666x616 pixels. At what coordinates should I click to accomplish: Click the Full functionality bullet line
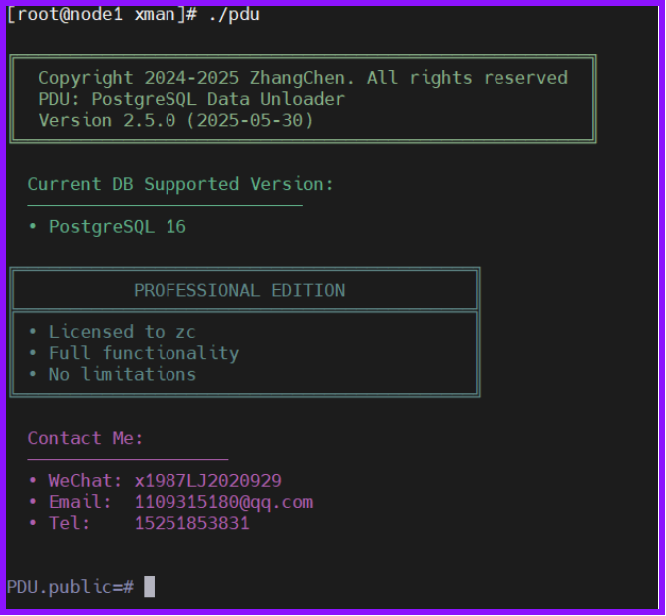pyautogui.click(x=143, y=353)
